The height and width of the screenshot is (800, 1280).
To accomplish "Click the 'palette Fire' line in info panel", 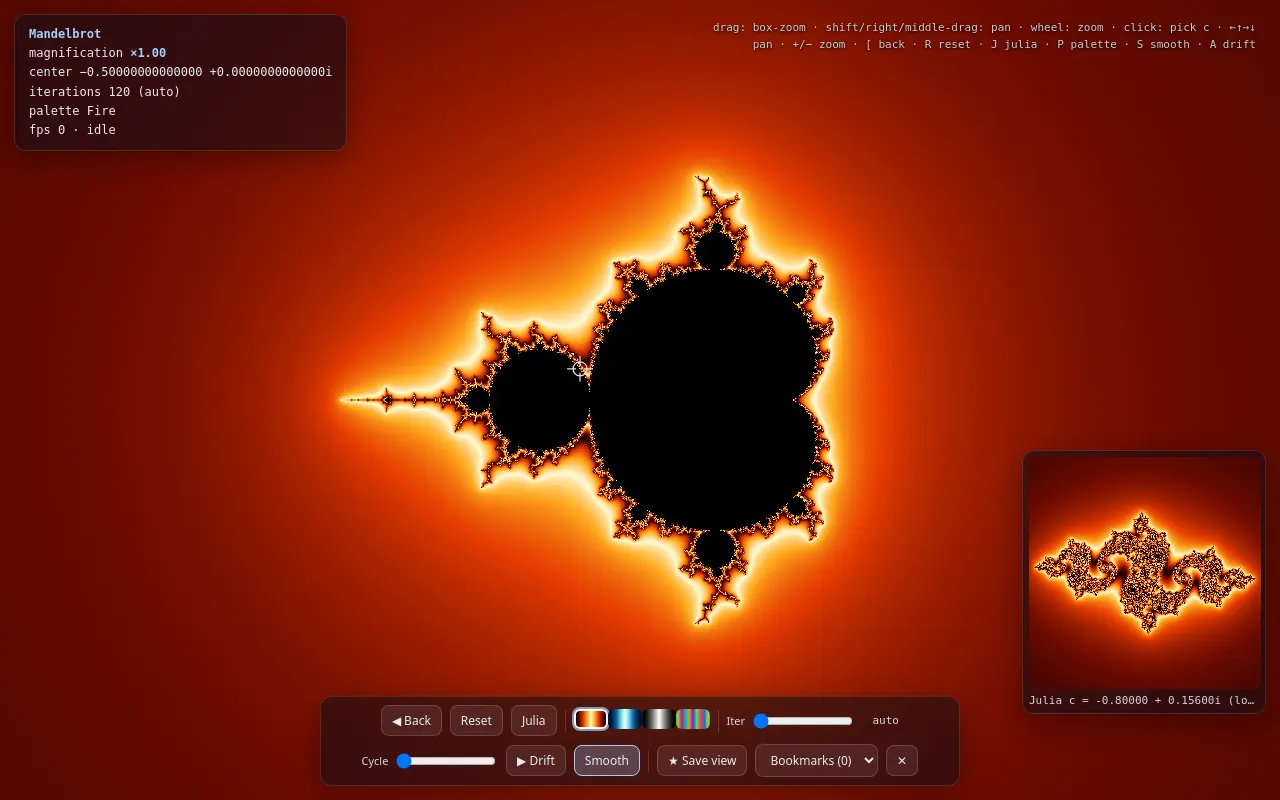I will tap(72, 111).
